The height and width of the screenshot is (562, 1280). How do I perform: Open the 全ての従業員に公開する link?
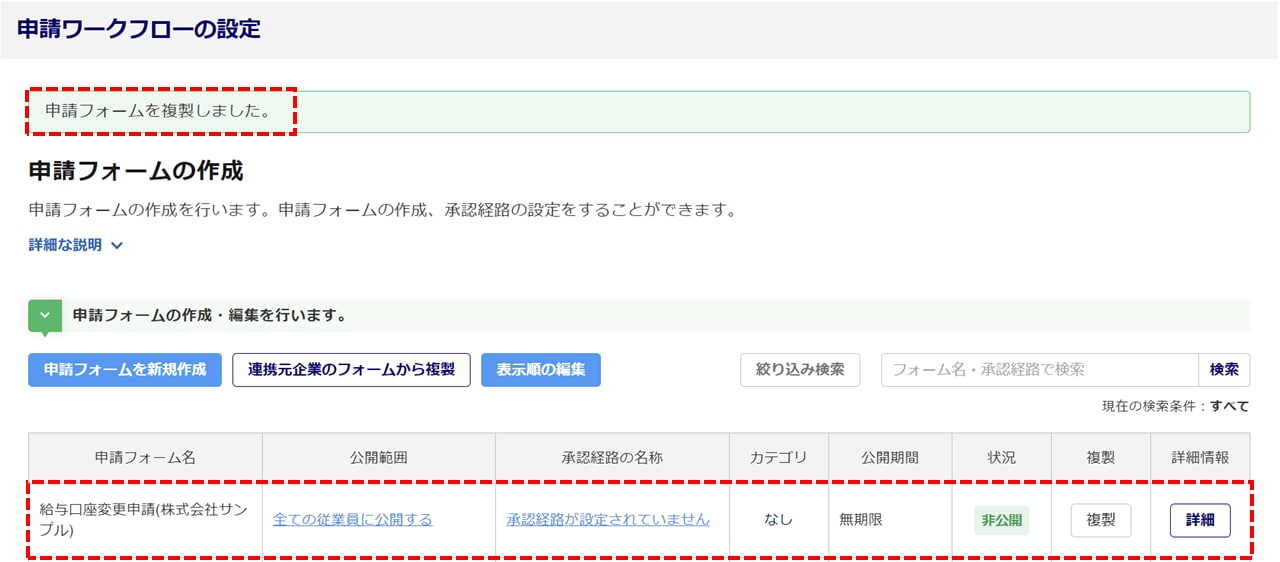pyautogui.click(x=353, y=520)
